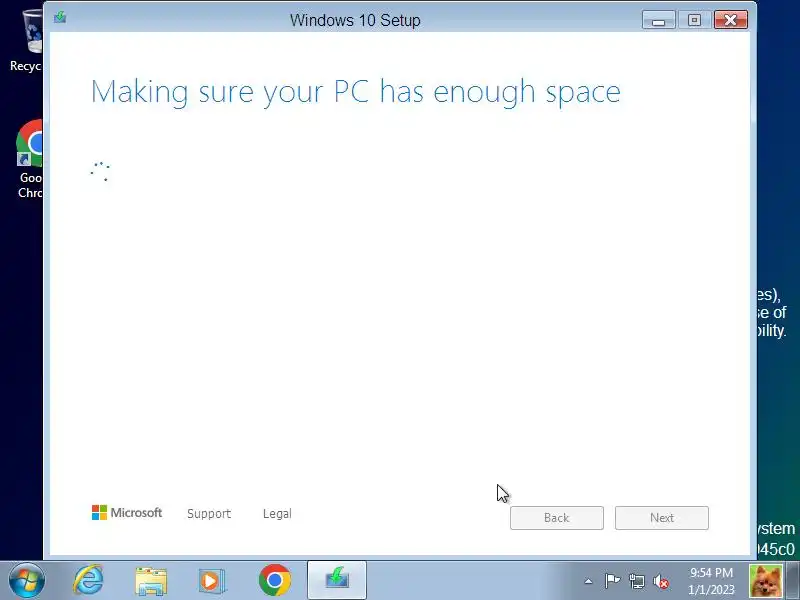
Task: Open the Action Center flag icon
Action: (612, 581)
